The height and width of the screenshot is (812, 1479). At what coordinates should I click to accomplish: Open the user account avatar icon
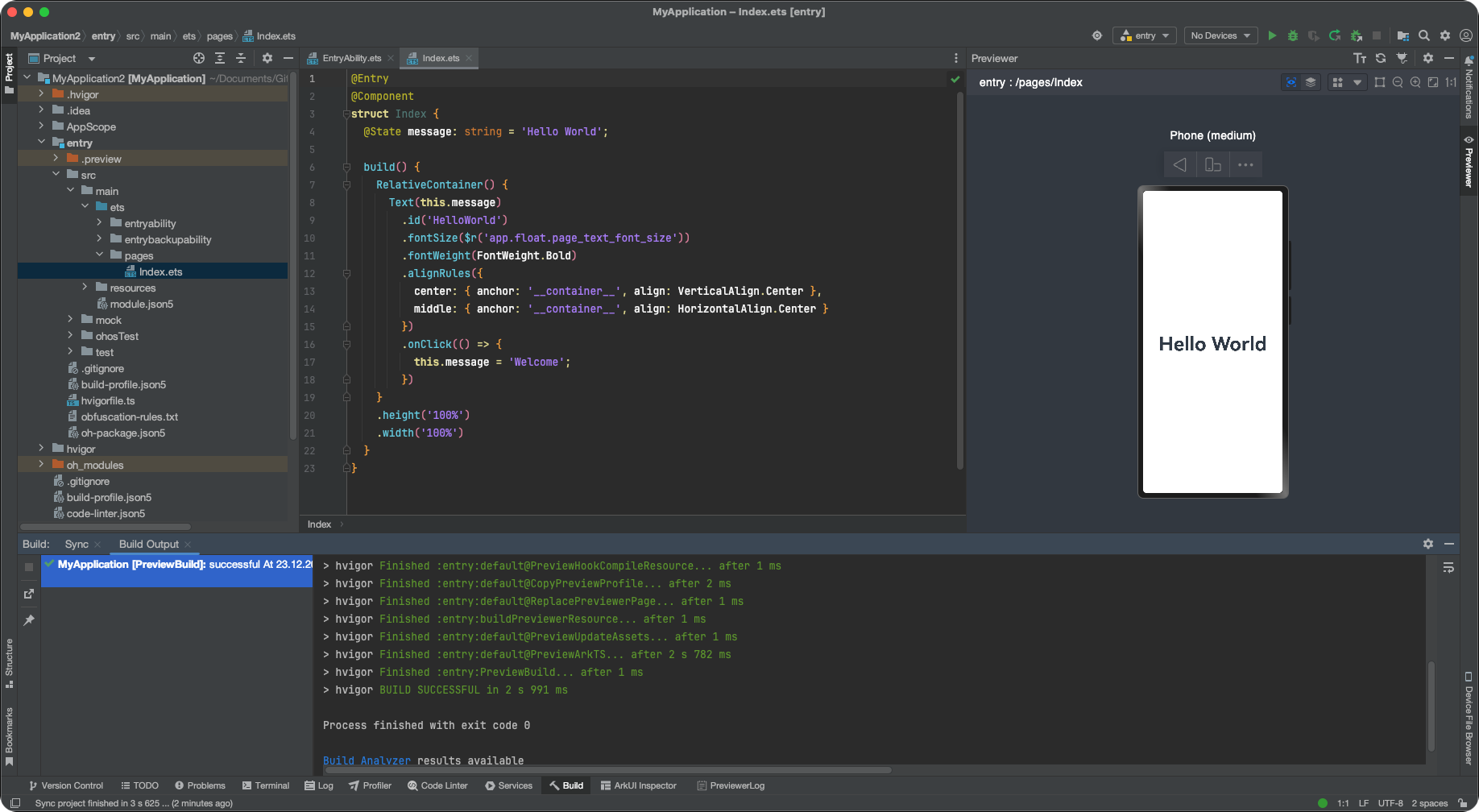pyautogui.click(x=1466, y=35)
